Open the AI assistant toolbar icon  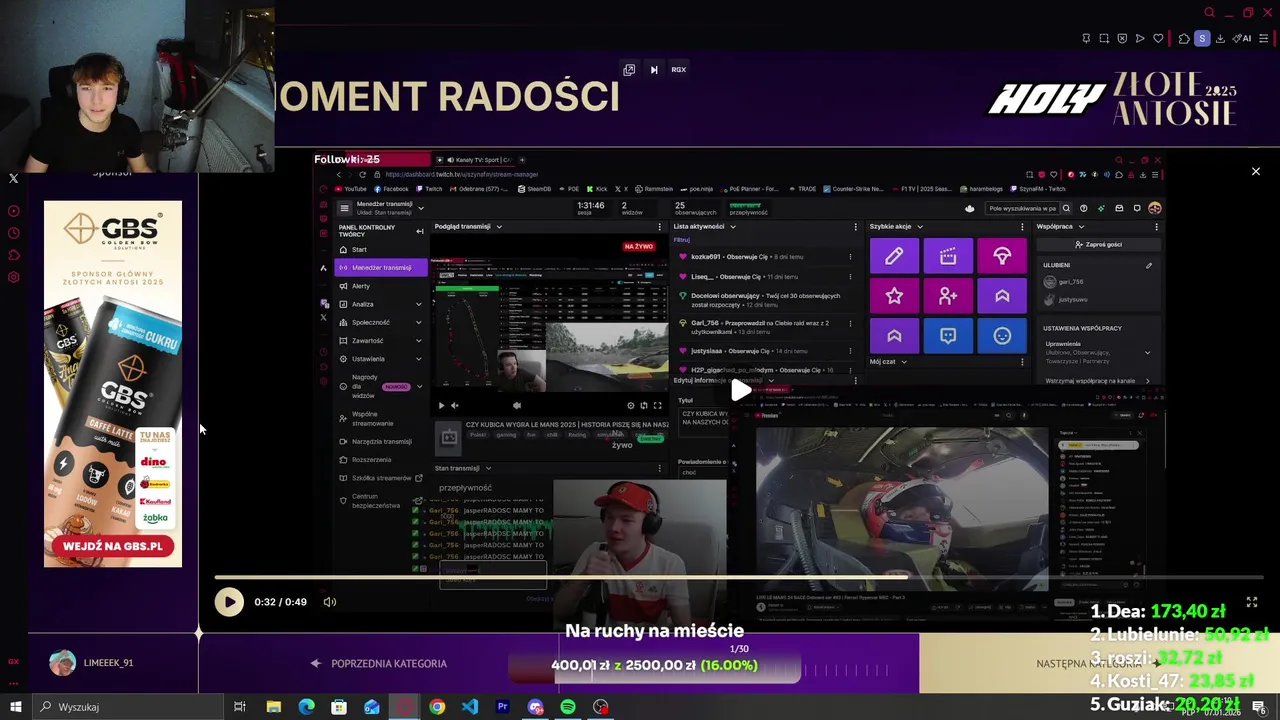[x=1242, y=39]
